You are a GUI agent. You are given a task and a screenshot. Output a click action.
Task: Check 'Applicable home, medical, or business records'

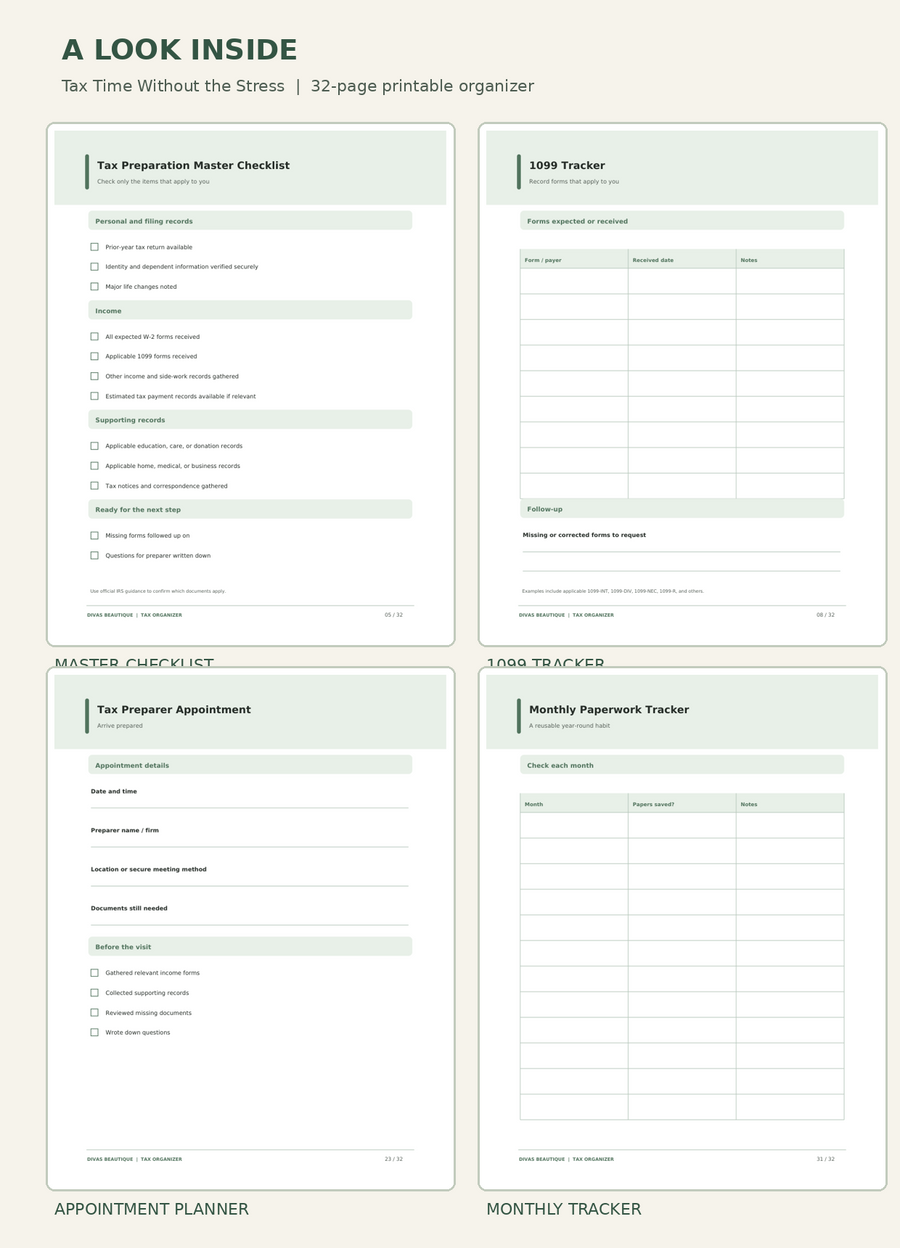[94, 466]
